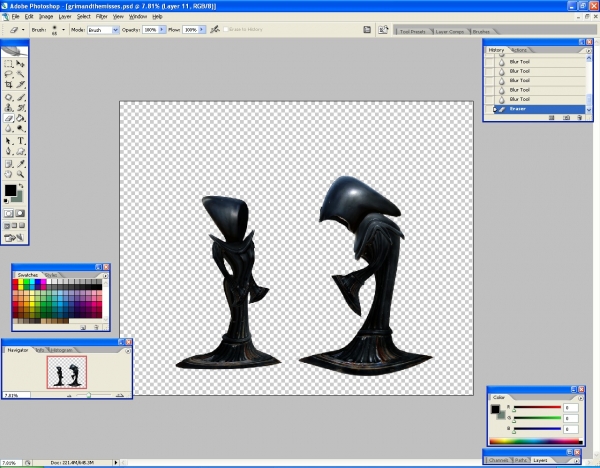Tick the Erase to History checkbox
Image resolution: width=600 pixels, height=468 pixels.
click(x=226, y=29)
